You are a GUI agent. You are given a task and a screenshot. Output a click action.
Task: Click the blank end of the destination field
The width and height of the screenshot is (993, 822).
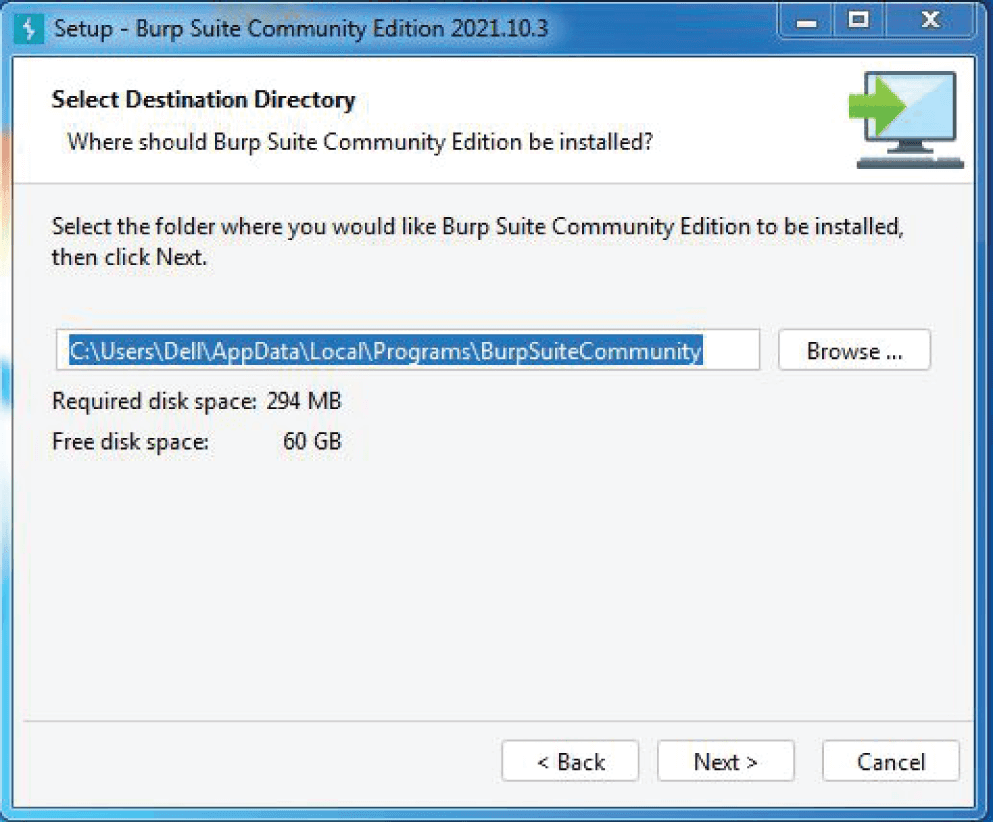pos(732,351)
